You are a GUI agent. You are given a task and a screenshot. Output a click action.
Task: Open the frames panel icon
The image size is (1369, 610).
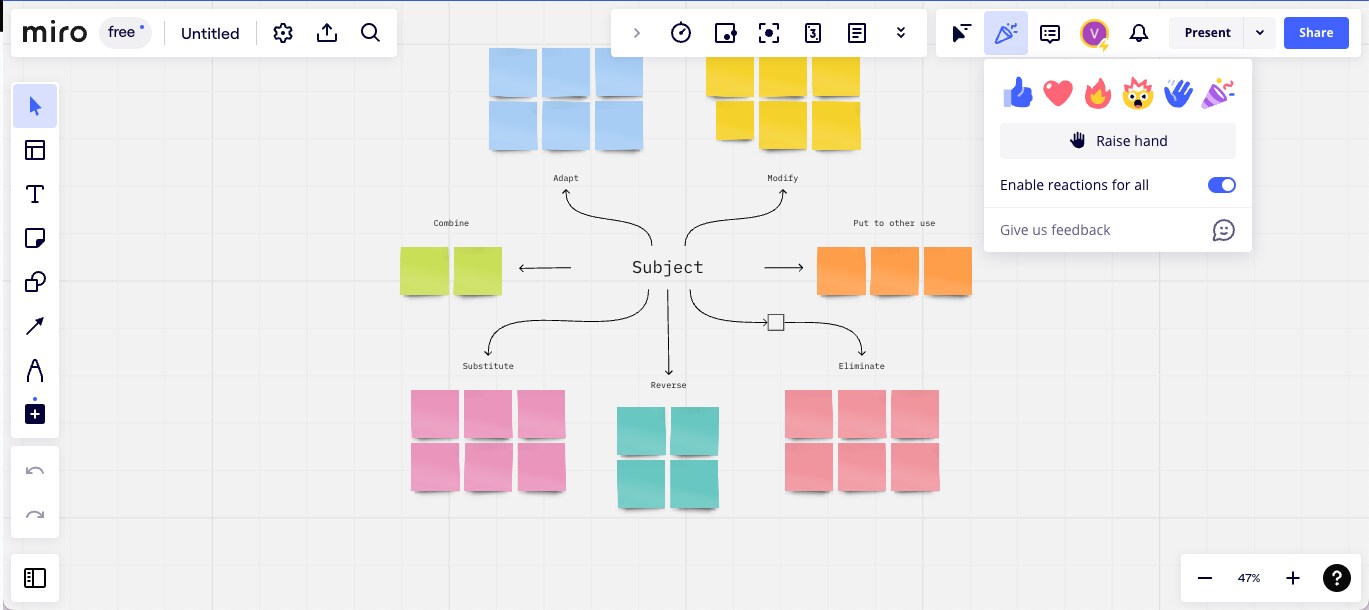35,578
